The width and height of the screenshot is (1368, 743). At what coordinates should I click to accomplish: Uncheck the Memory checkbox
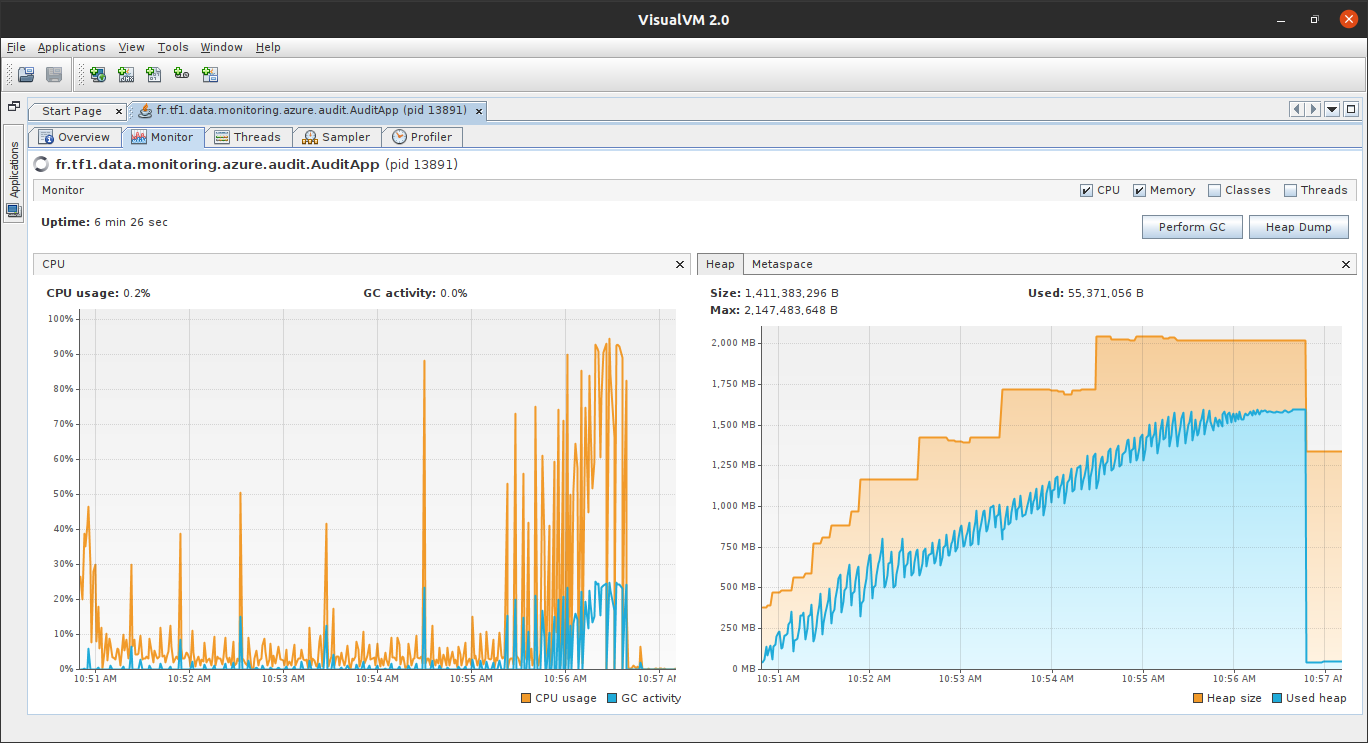(x=1139, y=190)
